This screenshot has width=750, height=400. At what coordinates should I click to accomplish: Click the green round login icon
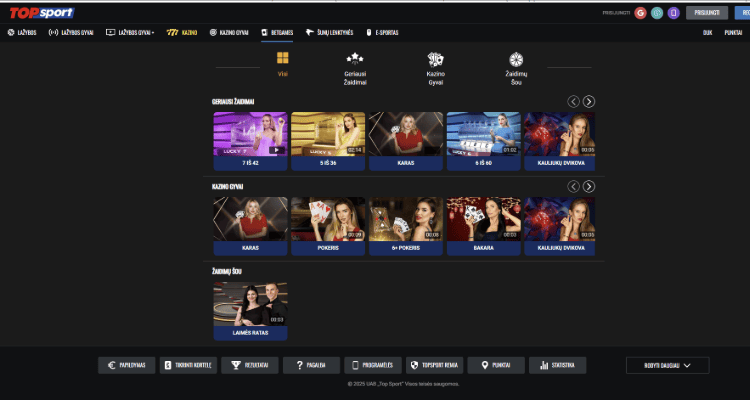pos(657,13)
